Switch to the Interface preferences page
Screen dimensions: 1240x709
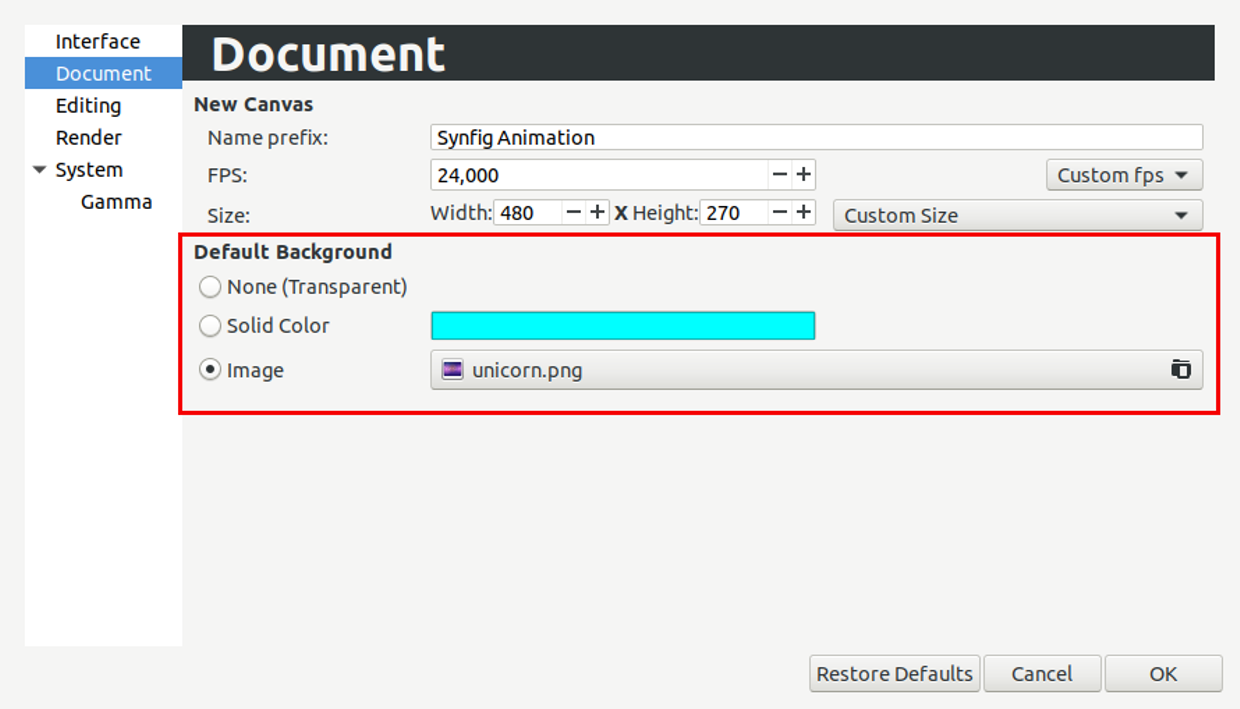pyautogui.click(x=98, y=41)
